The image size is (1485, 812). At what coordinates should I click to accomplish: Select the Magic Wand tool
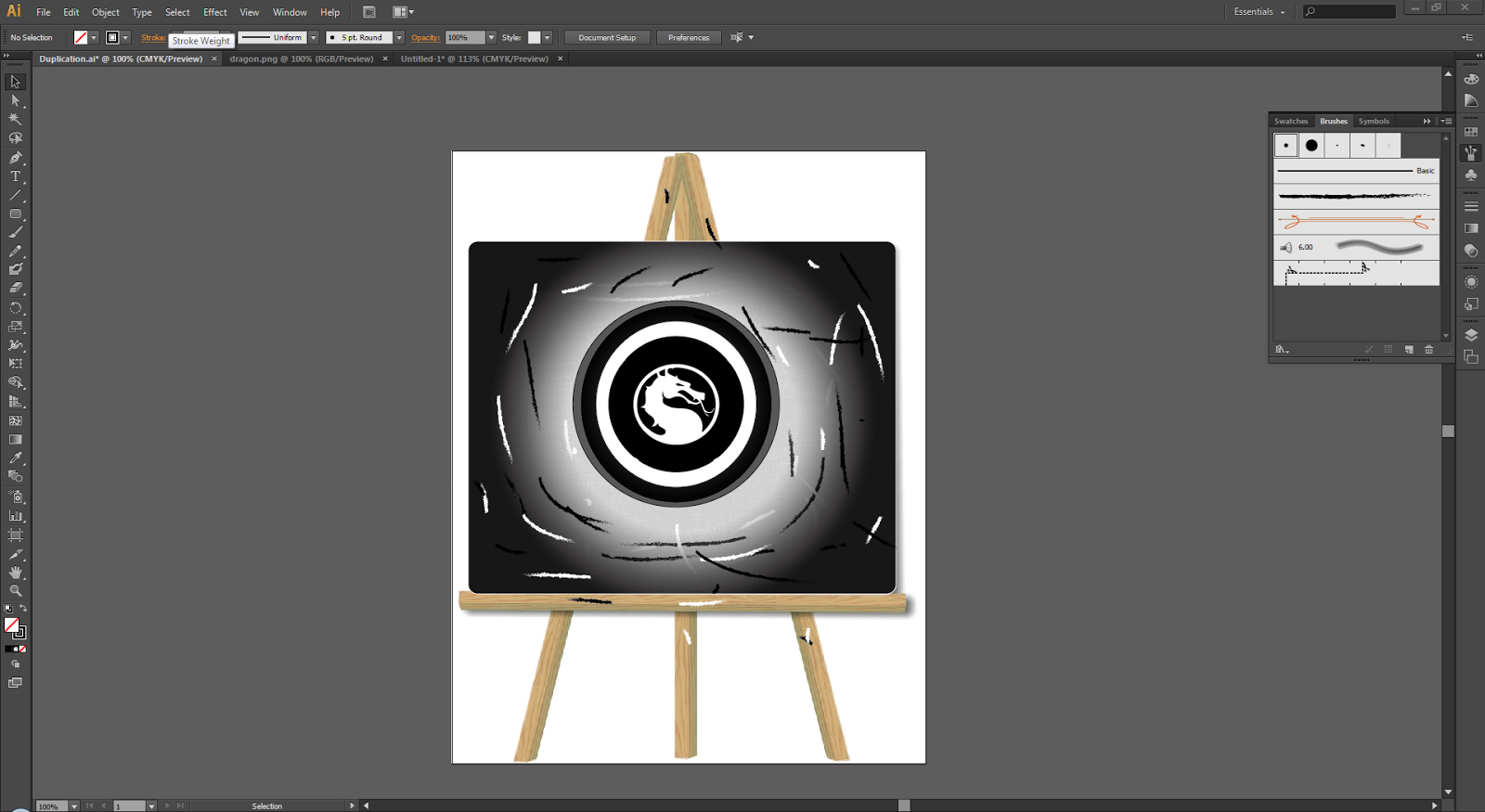pos(15,120)
